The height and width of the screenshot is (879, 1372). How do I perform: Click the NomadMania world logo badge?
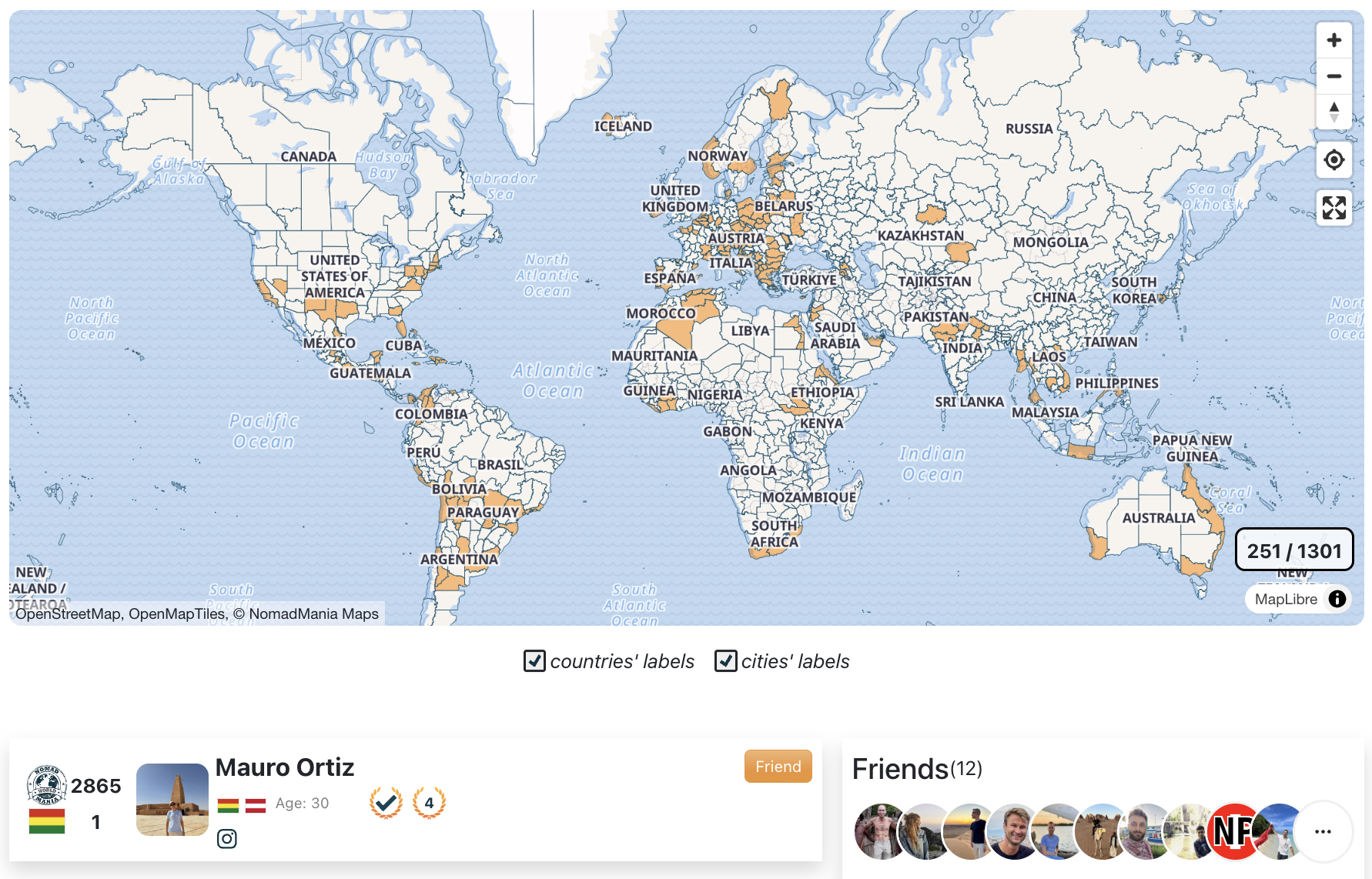point(46,785)
